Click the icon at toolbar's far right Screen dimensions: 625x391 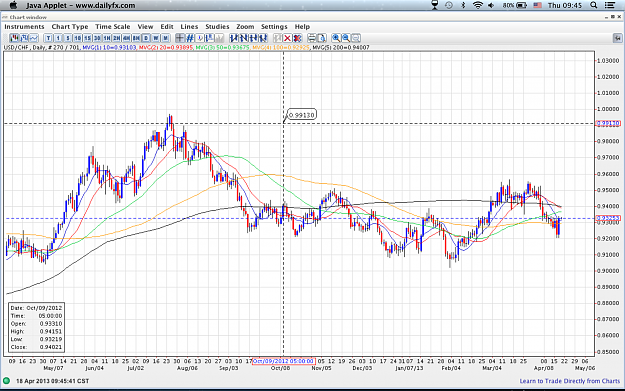[617, 38]
